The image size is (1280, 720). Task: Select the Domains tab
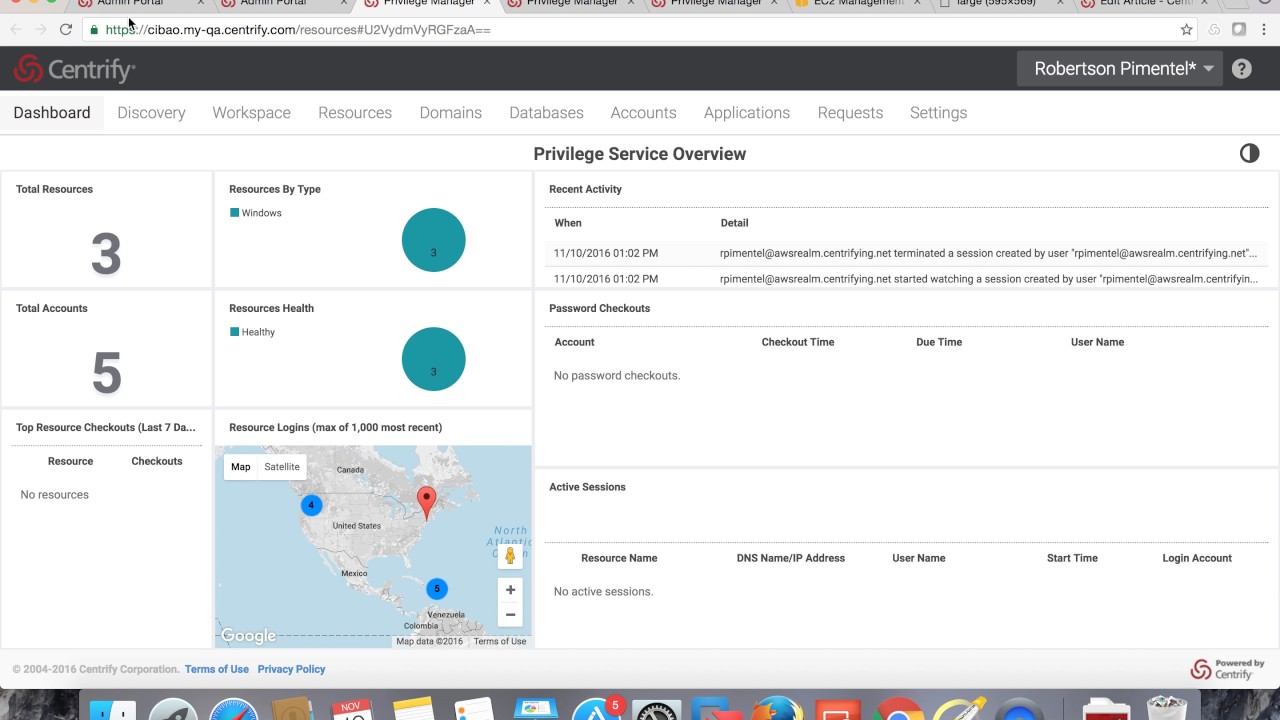click(x=450, y=113)
